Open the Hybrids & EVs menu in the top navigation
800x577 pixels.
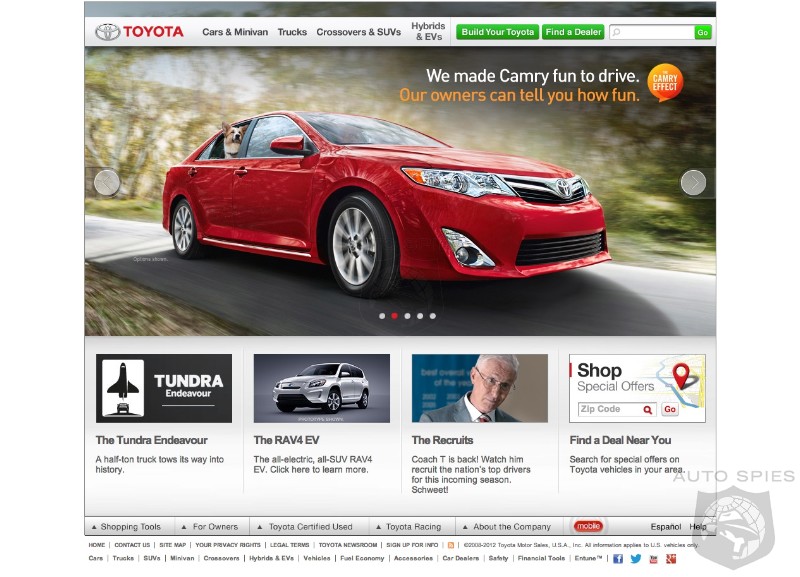coord(429,31)
